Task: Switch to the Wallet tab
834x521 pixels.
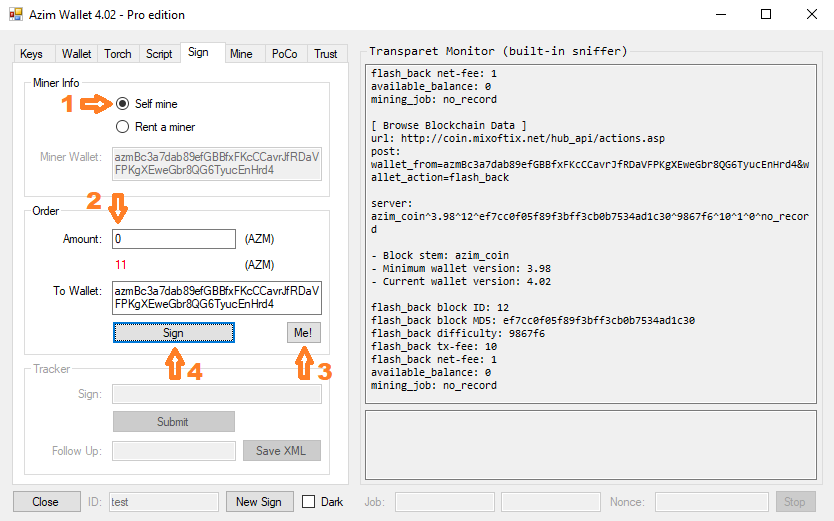Action: pyautogui.click(x=77, y=54)
